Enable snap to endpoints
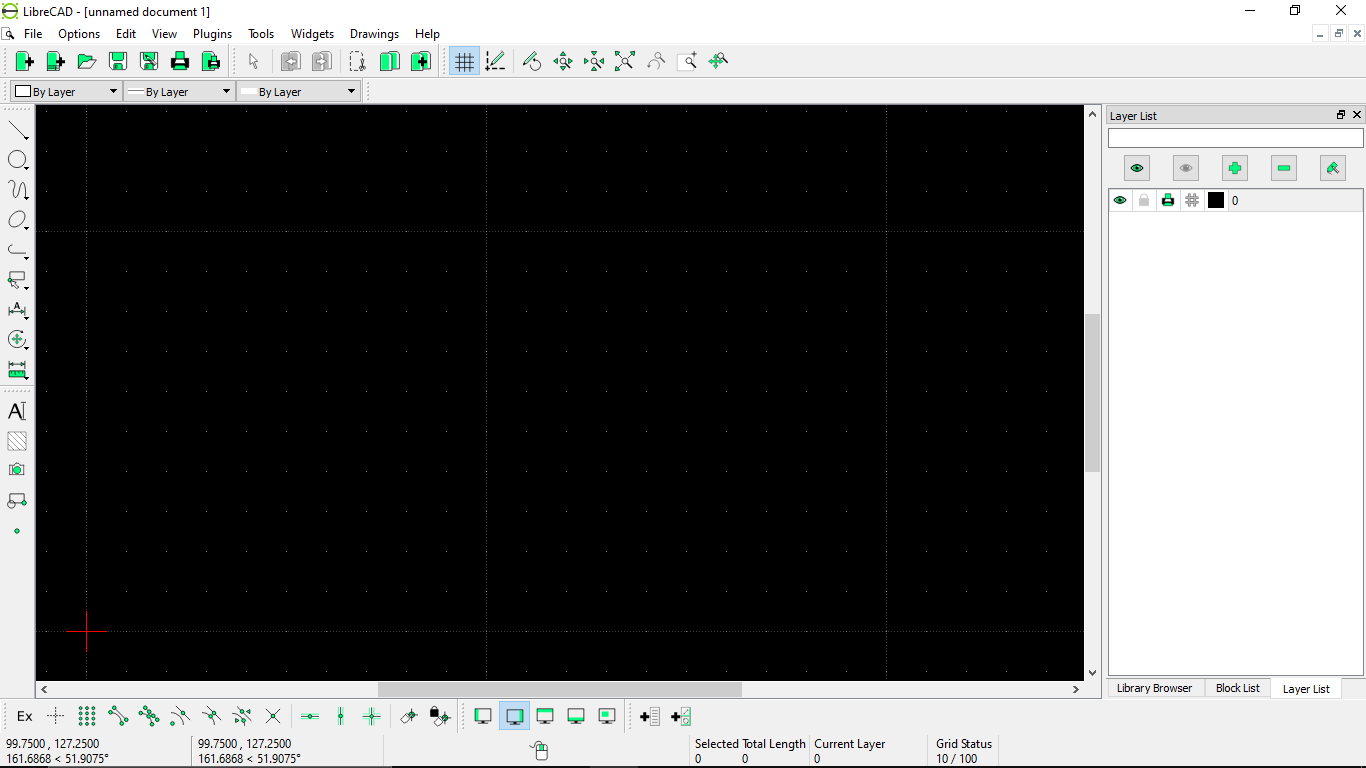 [x=119, y=716]
